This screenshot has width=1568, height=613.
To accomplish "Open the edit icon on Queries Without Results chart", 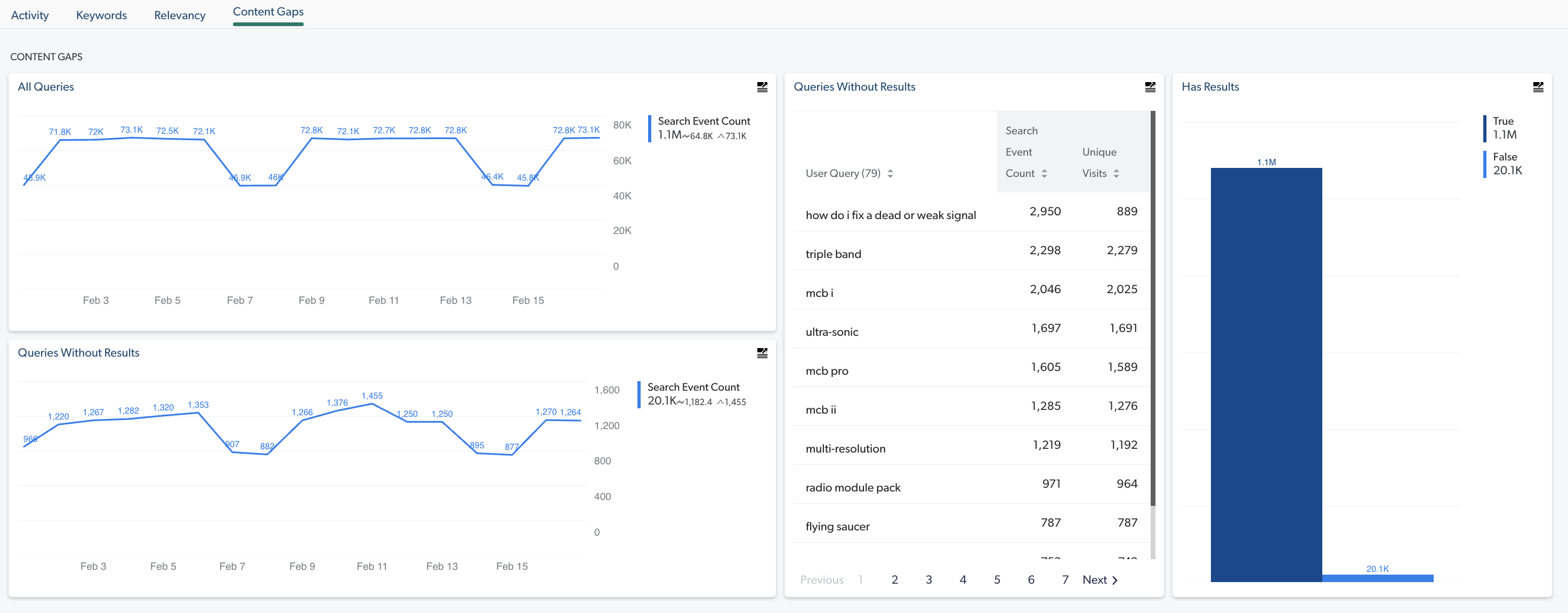I will point(762,353).
